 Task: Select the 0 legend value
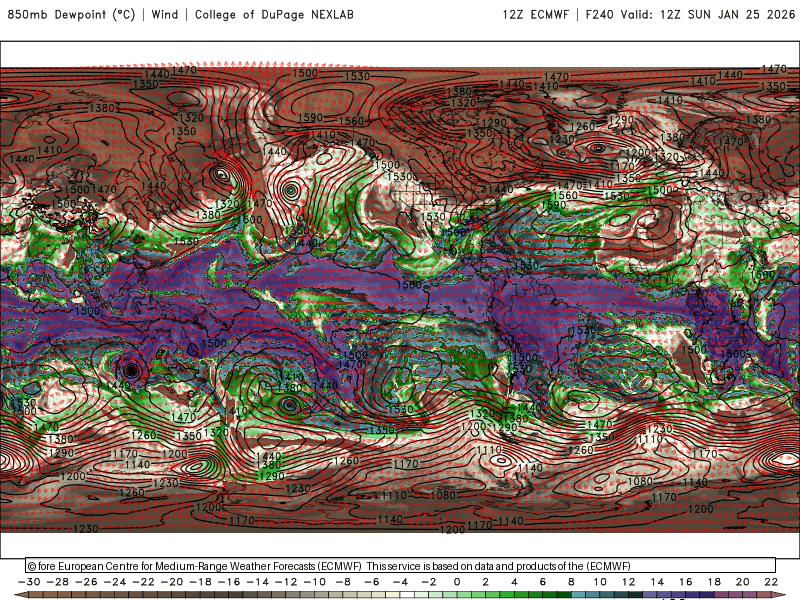point(457,582)
